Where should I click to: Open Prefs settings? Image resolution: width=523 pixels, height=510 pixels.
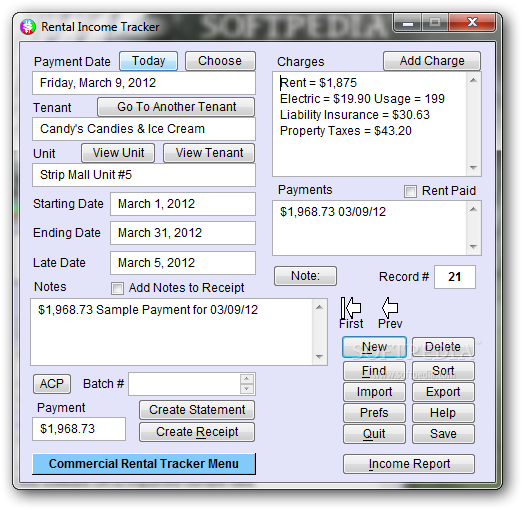tap(374, 413)
